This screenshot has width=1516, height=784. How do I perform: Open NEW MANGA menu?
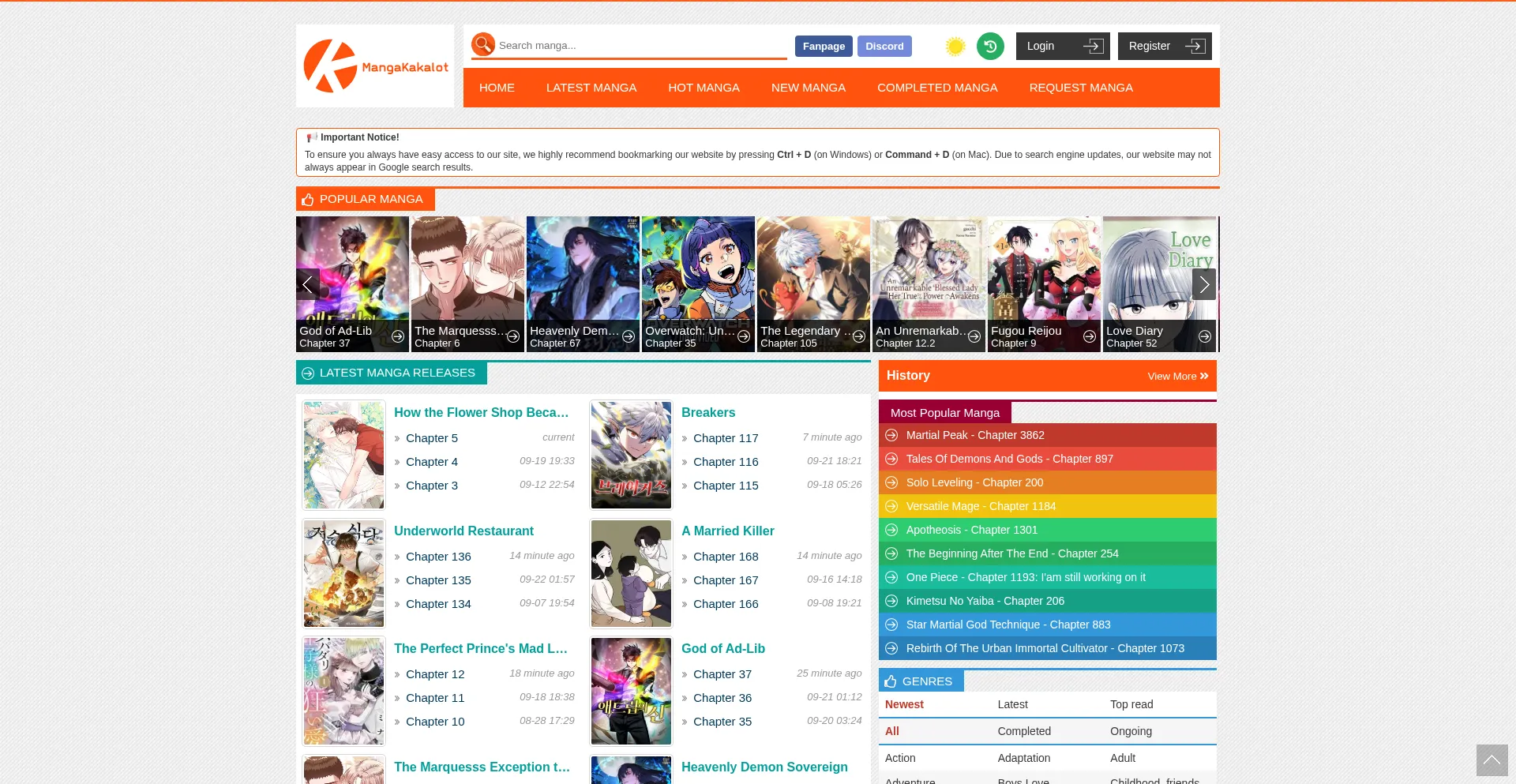pyautogui.click(x=809, y=88)
